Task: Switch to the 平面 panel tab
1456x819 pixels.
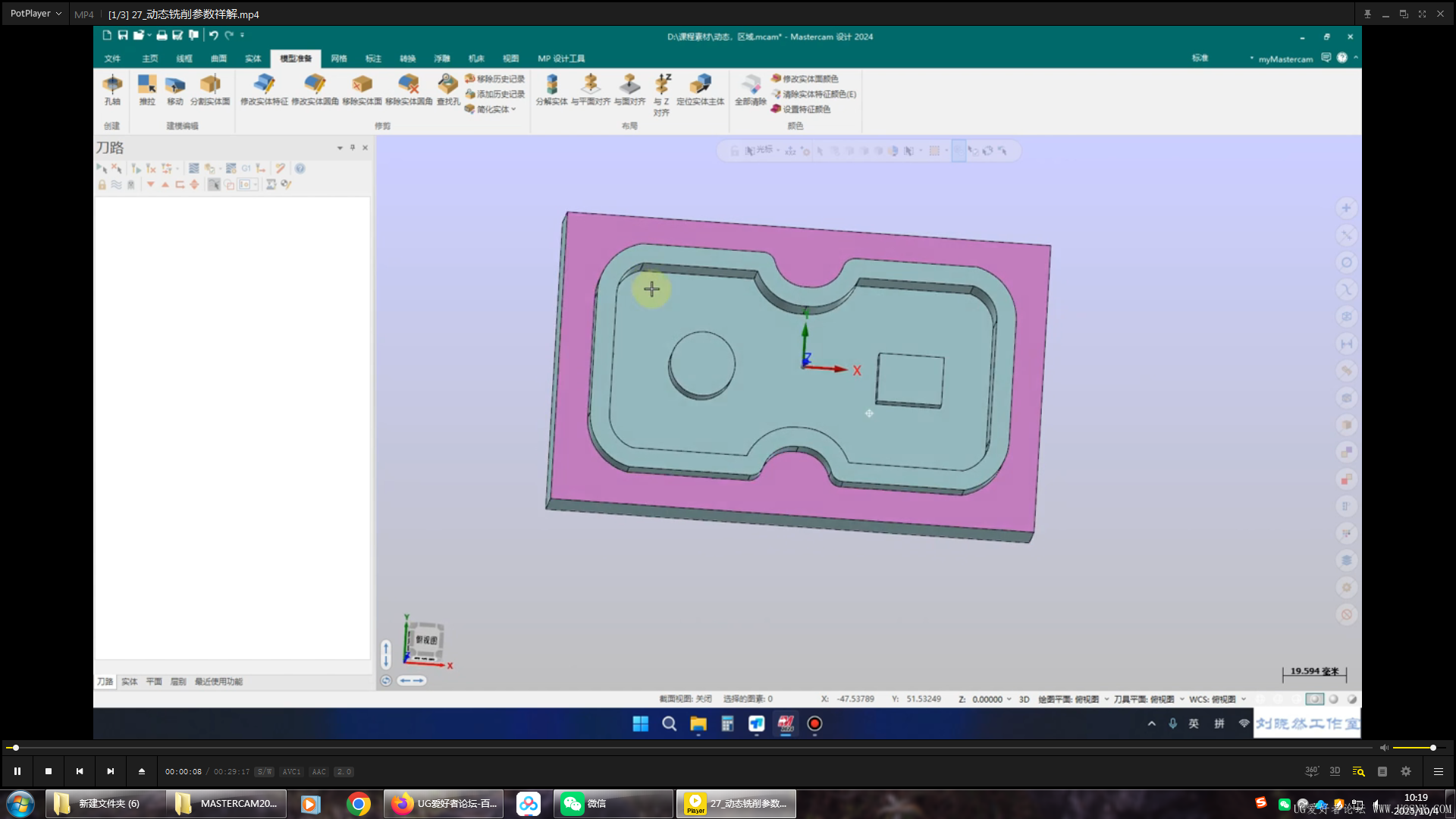Action: (154, 682)
